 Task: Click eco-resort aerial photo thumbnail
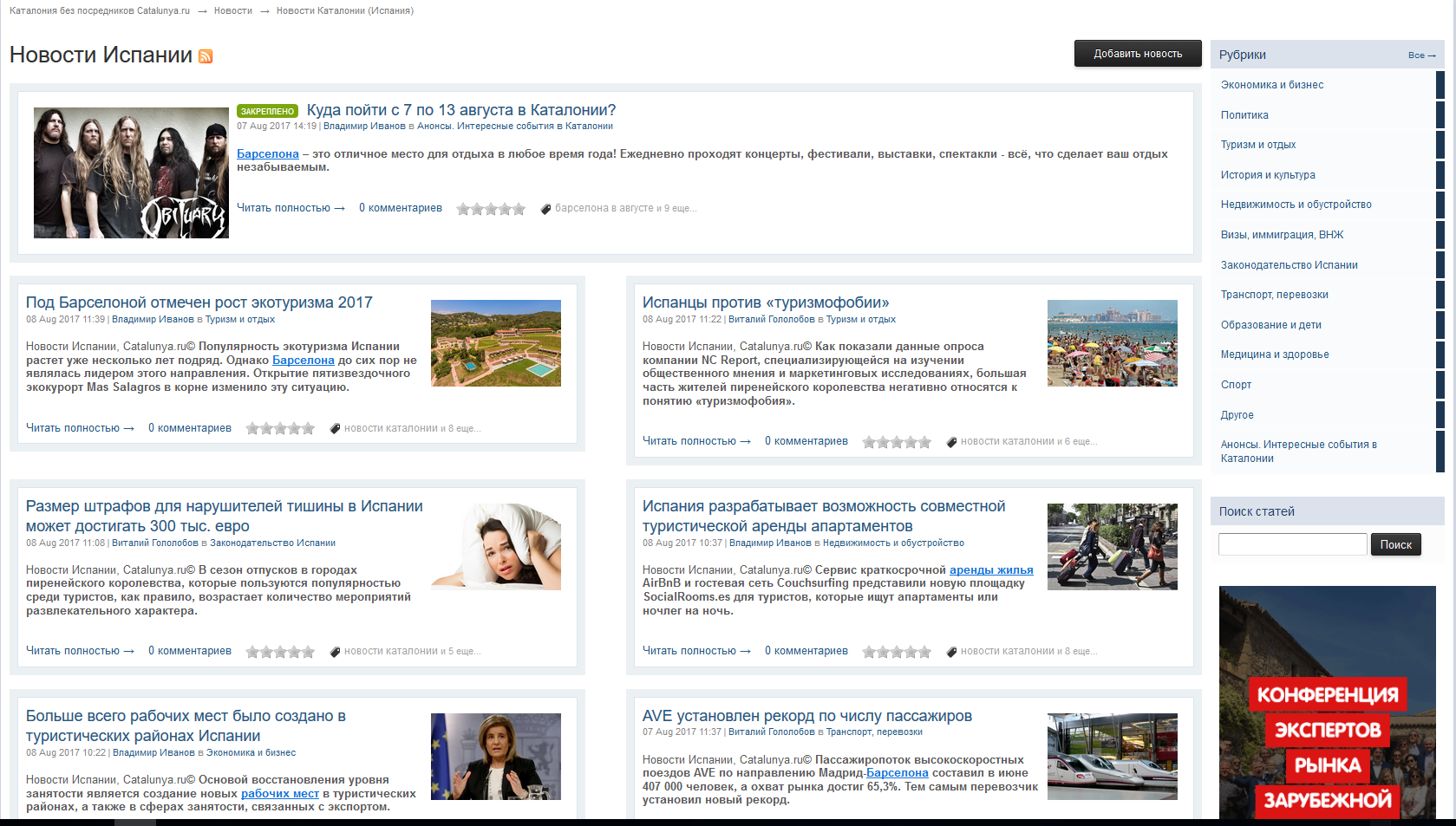(x=496, y=343)
